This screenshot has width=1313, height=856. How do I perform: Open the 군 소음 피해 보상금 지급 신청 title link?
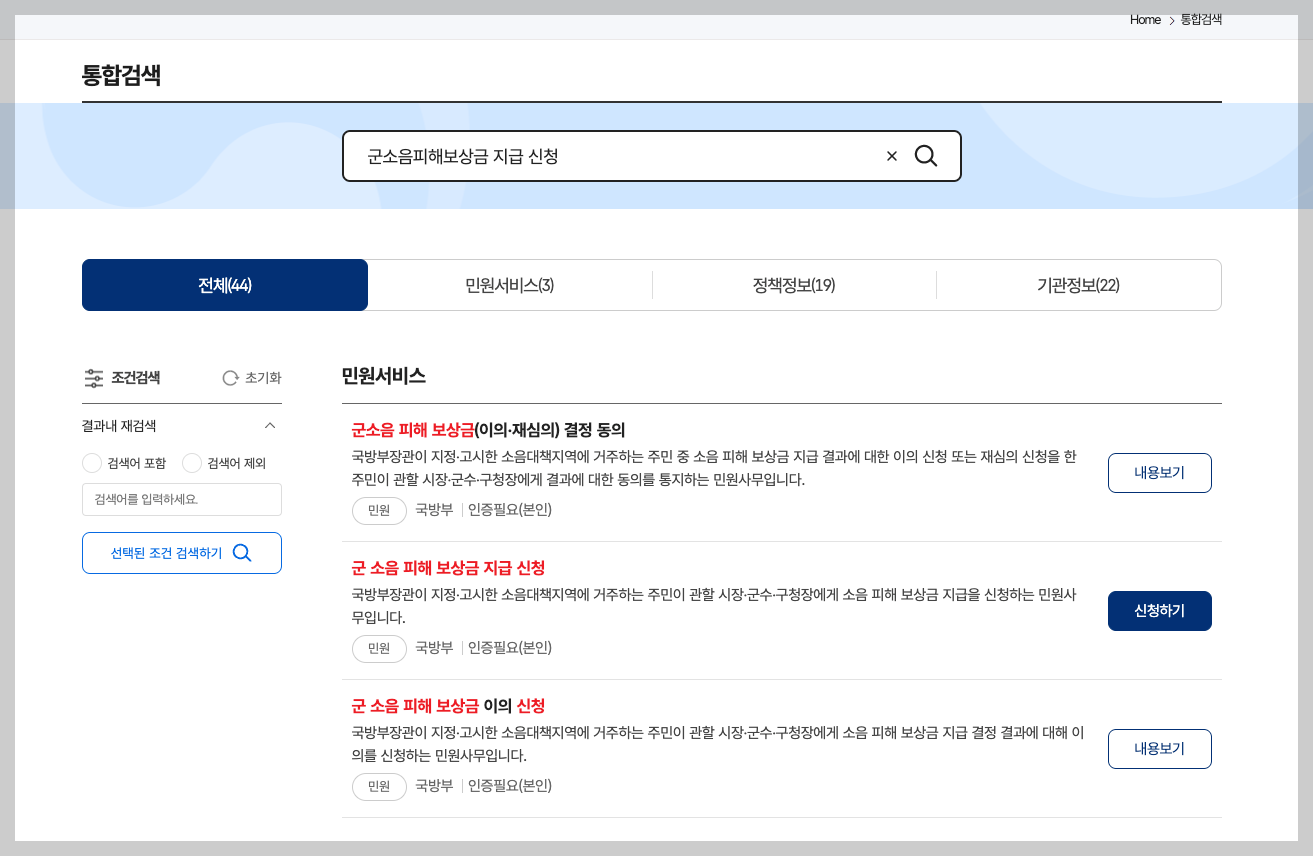(x=448, y=568)
